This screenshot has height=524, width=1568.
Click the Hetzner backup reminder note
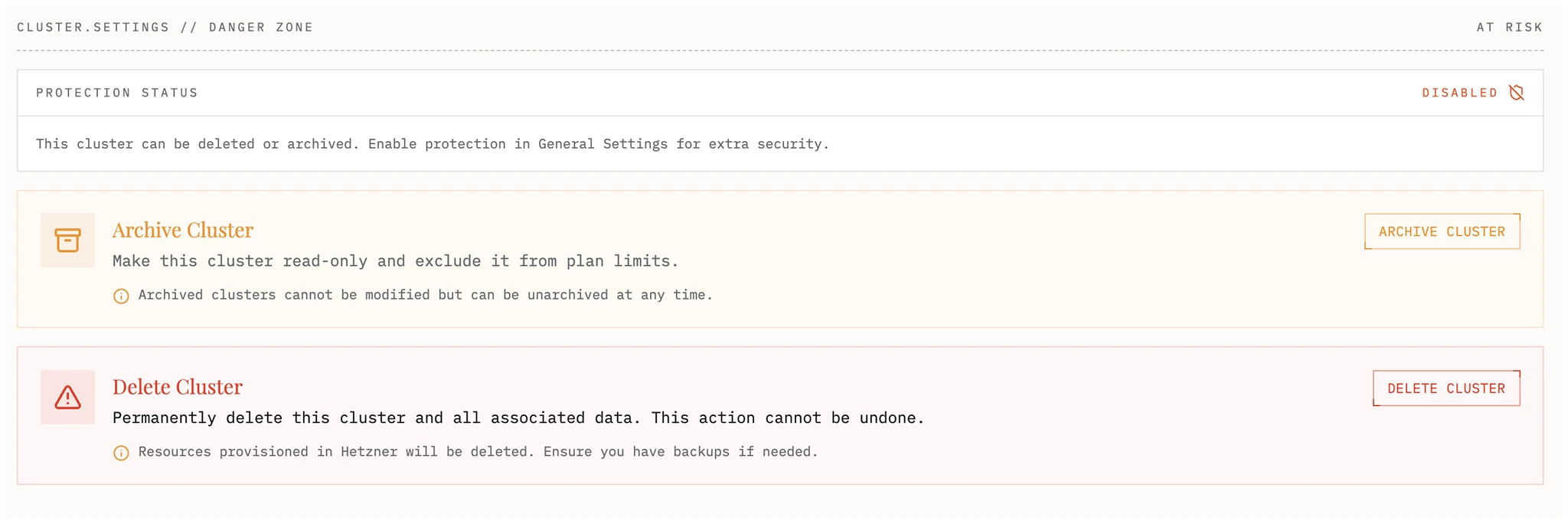[478, 452]
